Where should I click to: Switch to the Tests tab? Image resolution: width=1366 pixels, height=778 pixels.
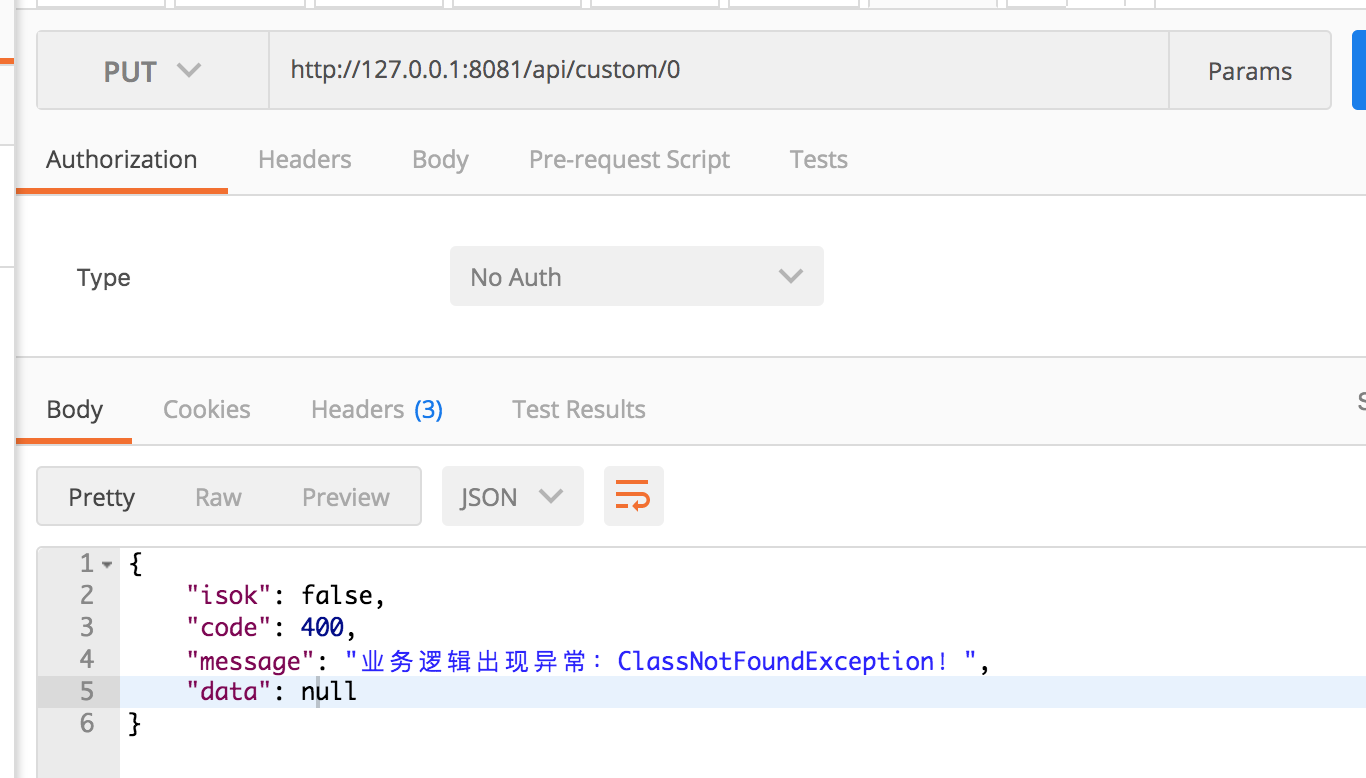click(x=818, y=160)
